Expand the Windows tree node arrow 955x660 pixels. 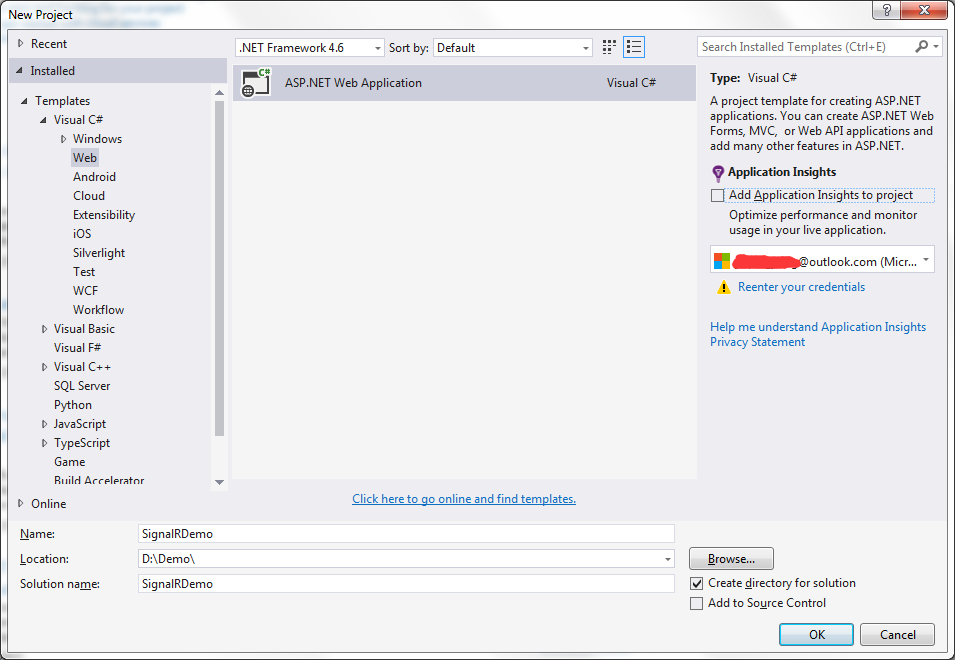coord(63,139)
